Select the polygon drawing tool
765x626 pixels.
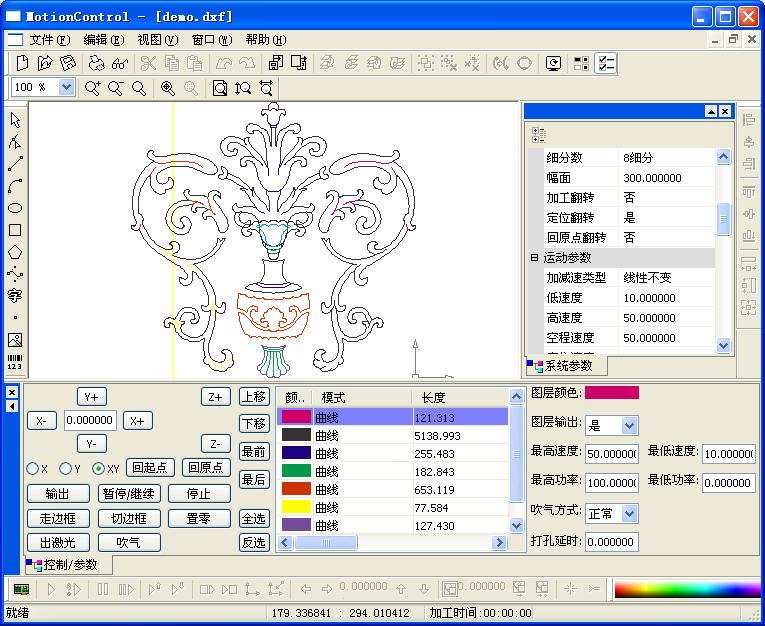click(15, 252)
